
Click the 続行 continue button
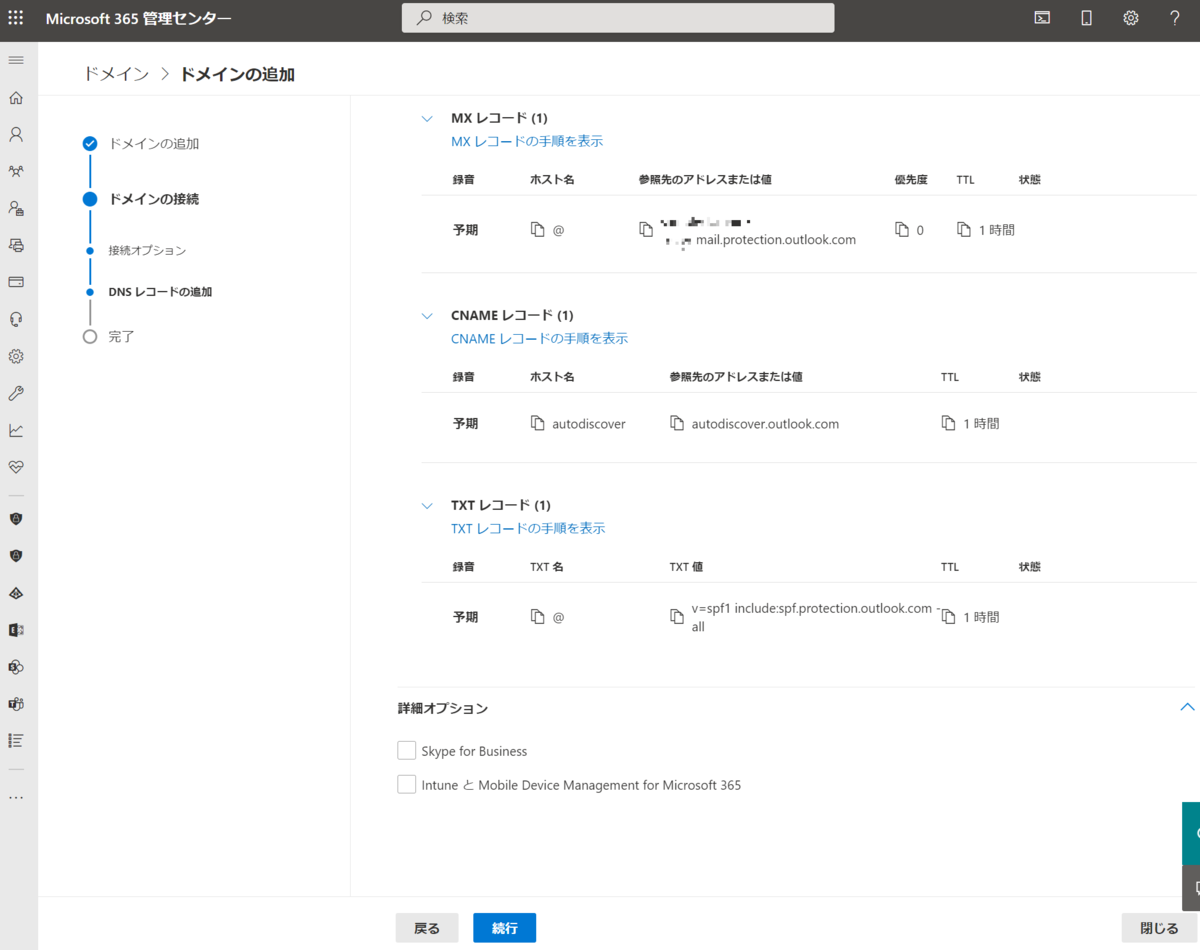click(504, 928)
